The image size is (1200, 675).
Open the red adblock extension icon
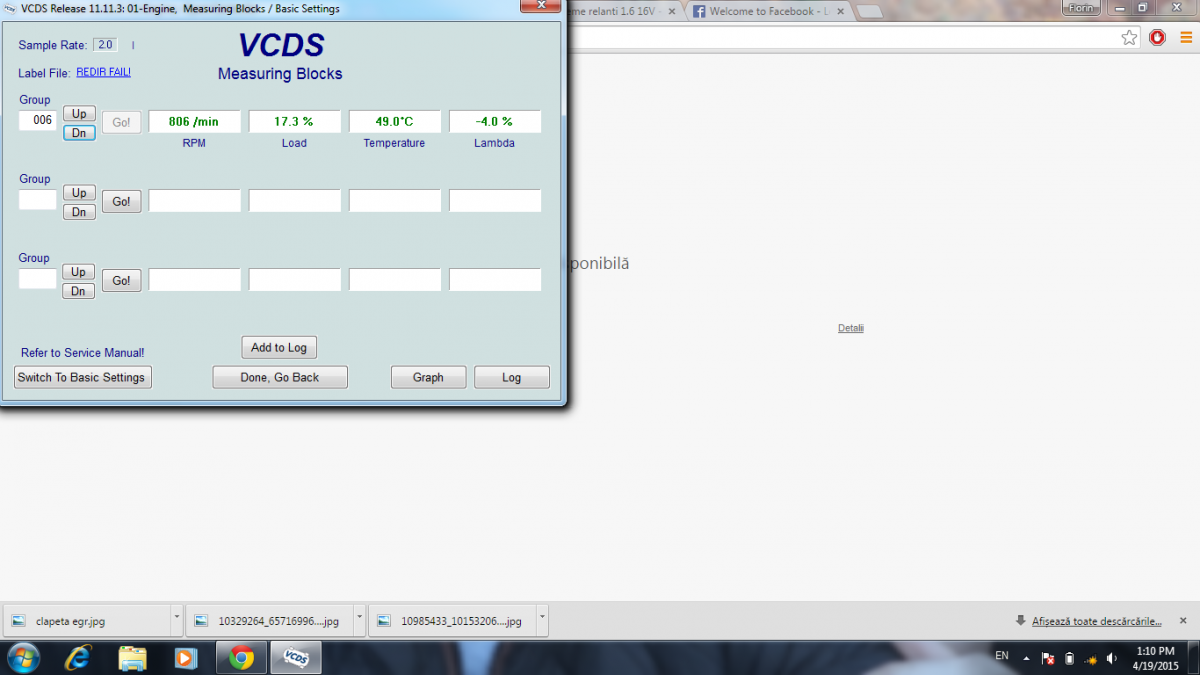(1157, 38)
